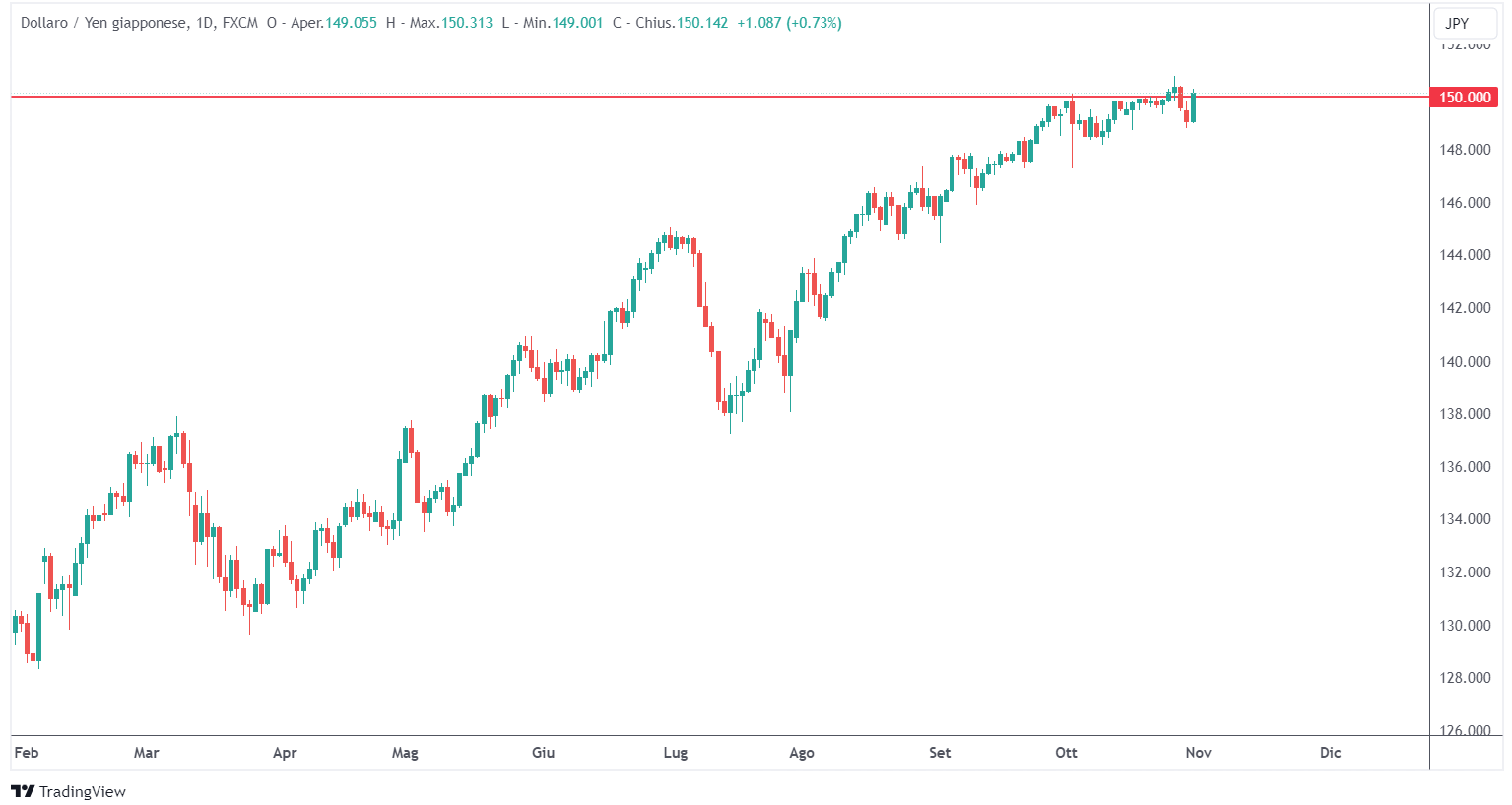Open the JPY currency selector

click(1457, 23)
